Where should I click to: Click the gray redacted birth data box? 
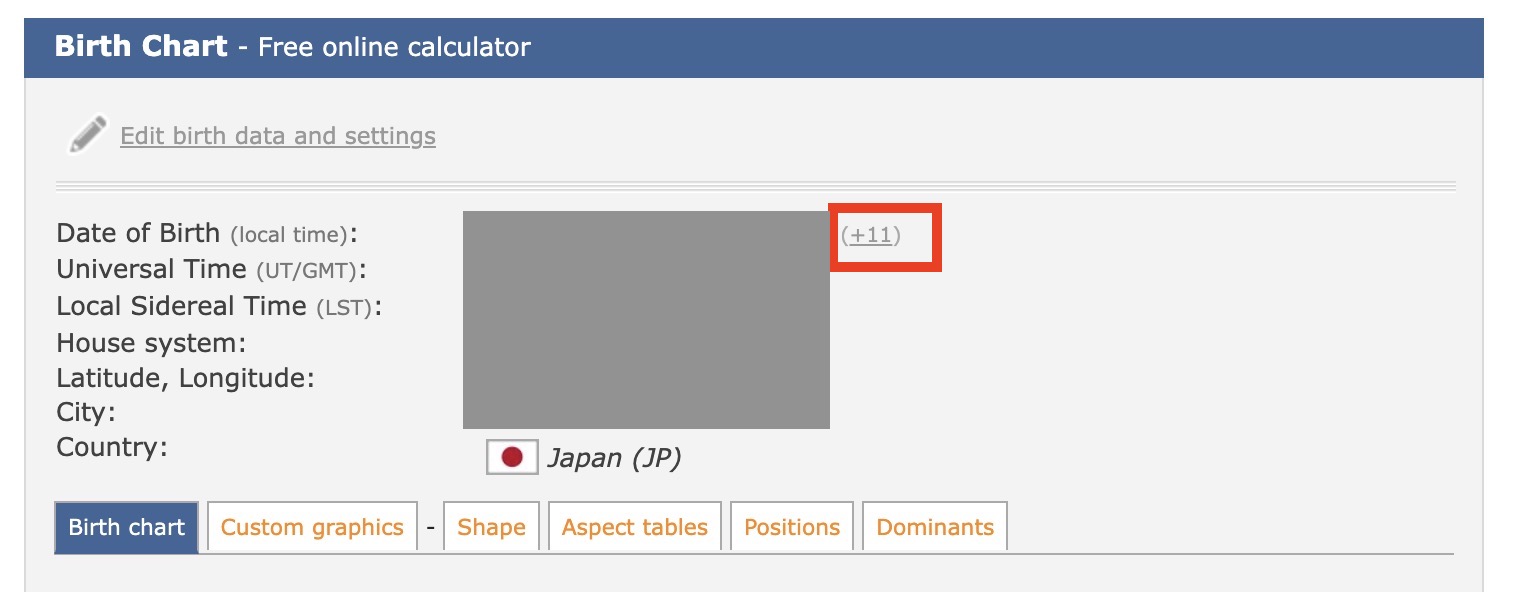[646, 319]
